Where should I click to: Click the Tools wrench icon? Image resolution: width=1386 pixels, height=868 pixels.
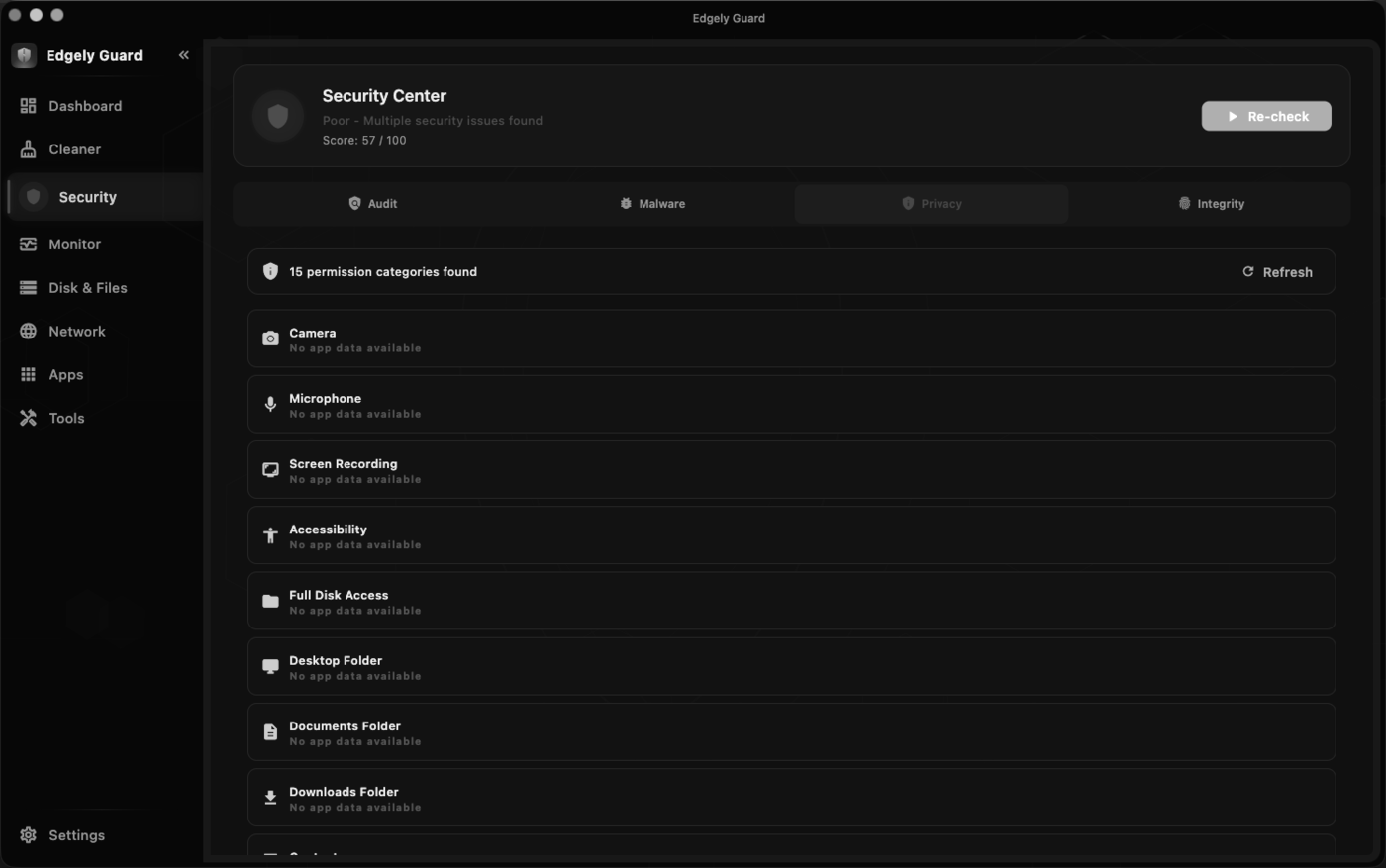click(x=28, y=418)
